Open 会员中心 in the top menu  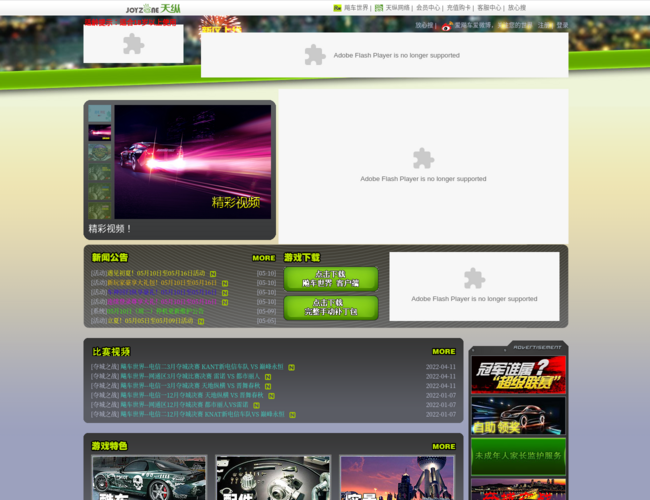[x=428, y=8]
